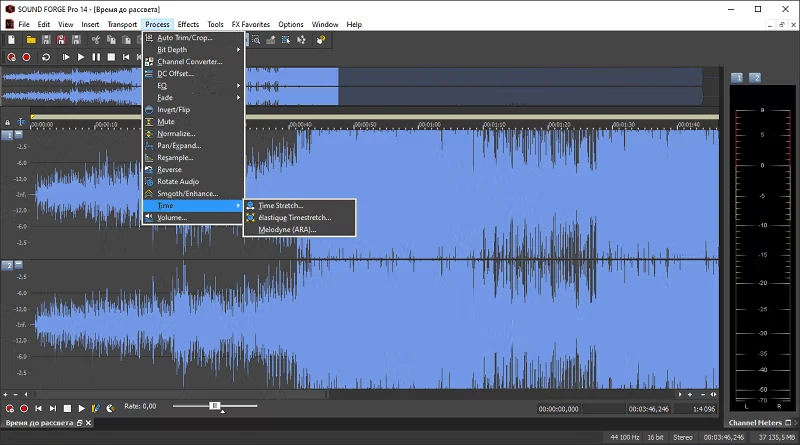Click the help icon in top toolbar
Viewport: 800px width, 445px height.
tap(321, 40)
